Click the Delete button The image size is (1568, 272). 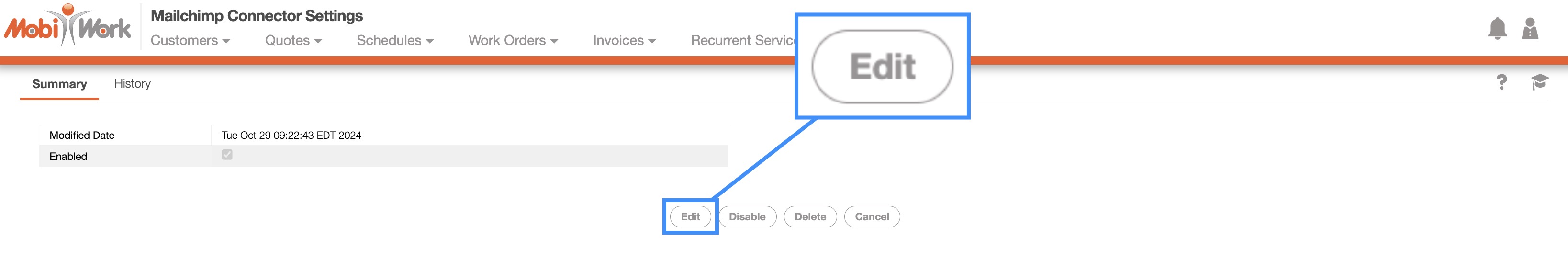809,216
